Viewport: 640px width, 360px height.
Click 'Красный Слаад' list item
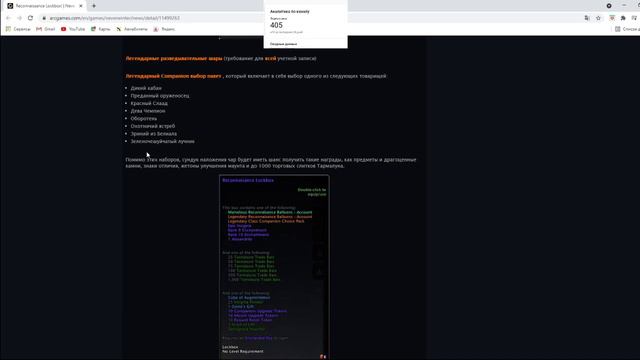(149, 103)
